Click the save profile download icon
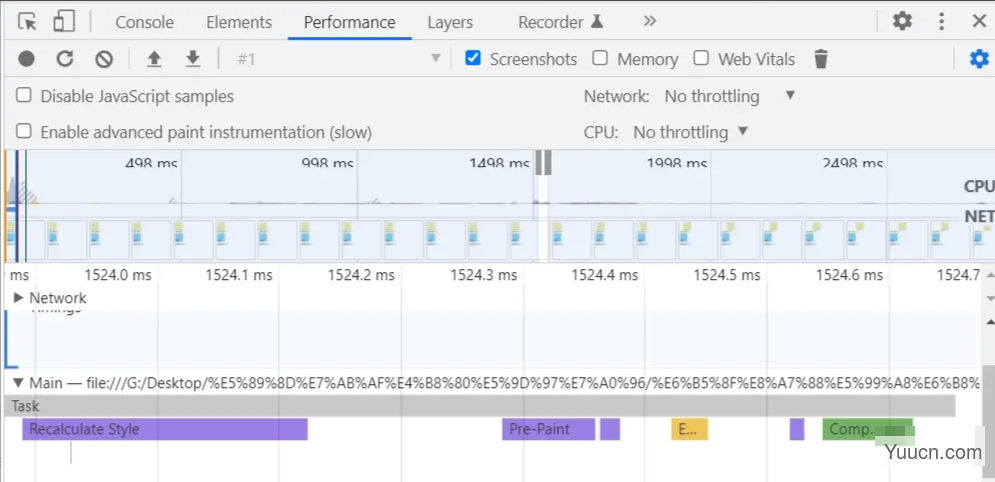This screenshot has width=995, height=482. click(x=193, y=59)
